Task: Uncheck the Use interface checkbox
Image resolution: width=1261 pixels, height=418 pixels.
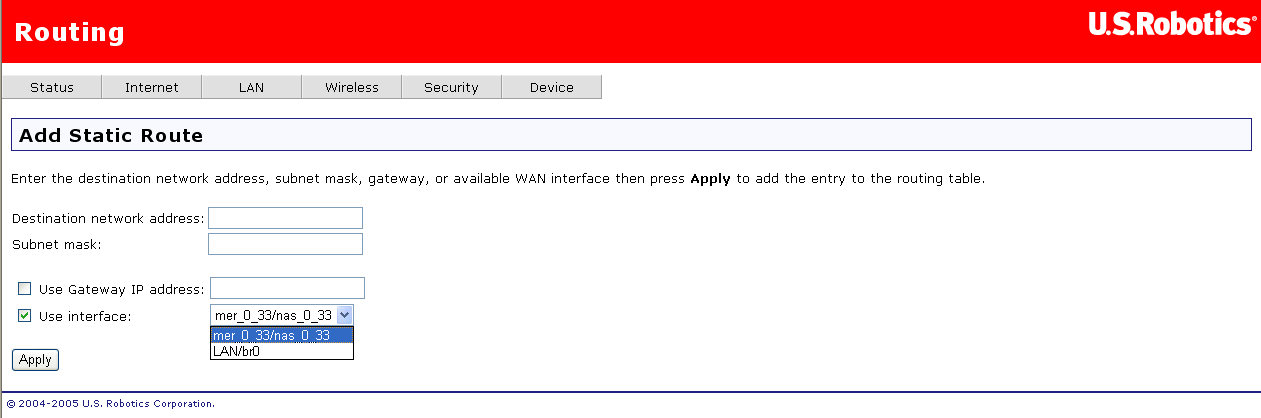Action: [25, 316]
